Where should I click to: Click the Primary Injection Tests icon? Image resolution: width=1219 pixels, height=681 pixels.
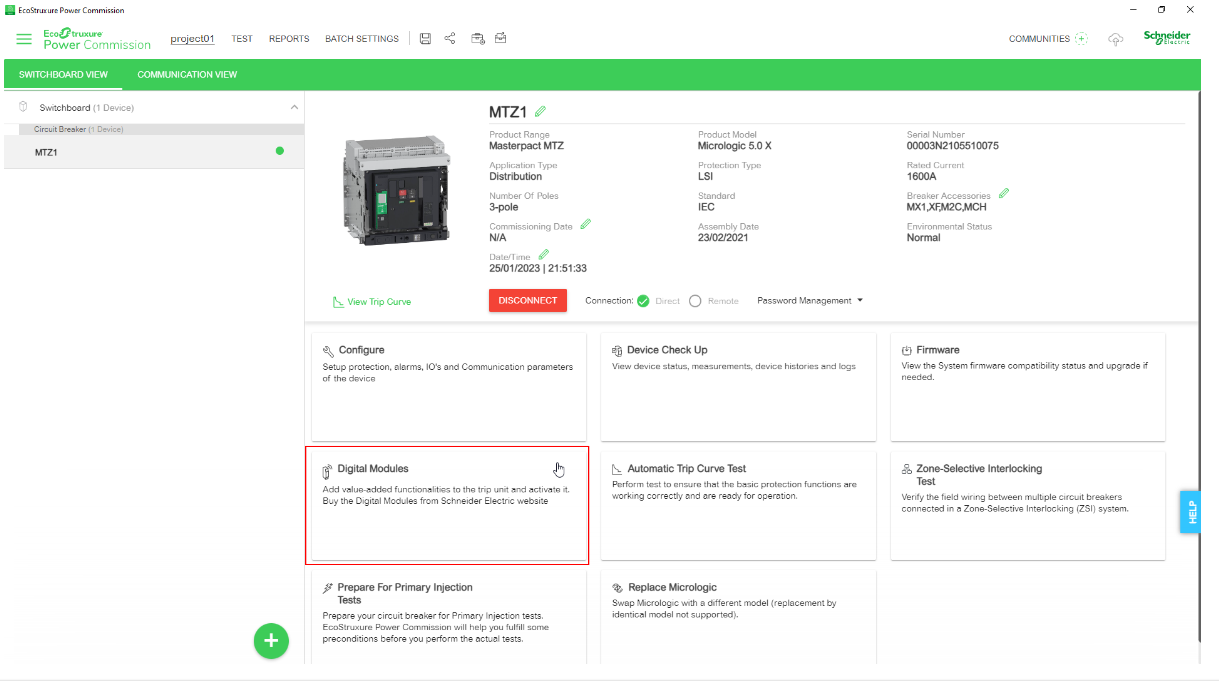coord(328,588)
